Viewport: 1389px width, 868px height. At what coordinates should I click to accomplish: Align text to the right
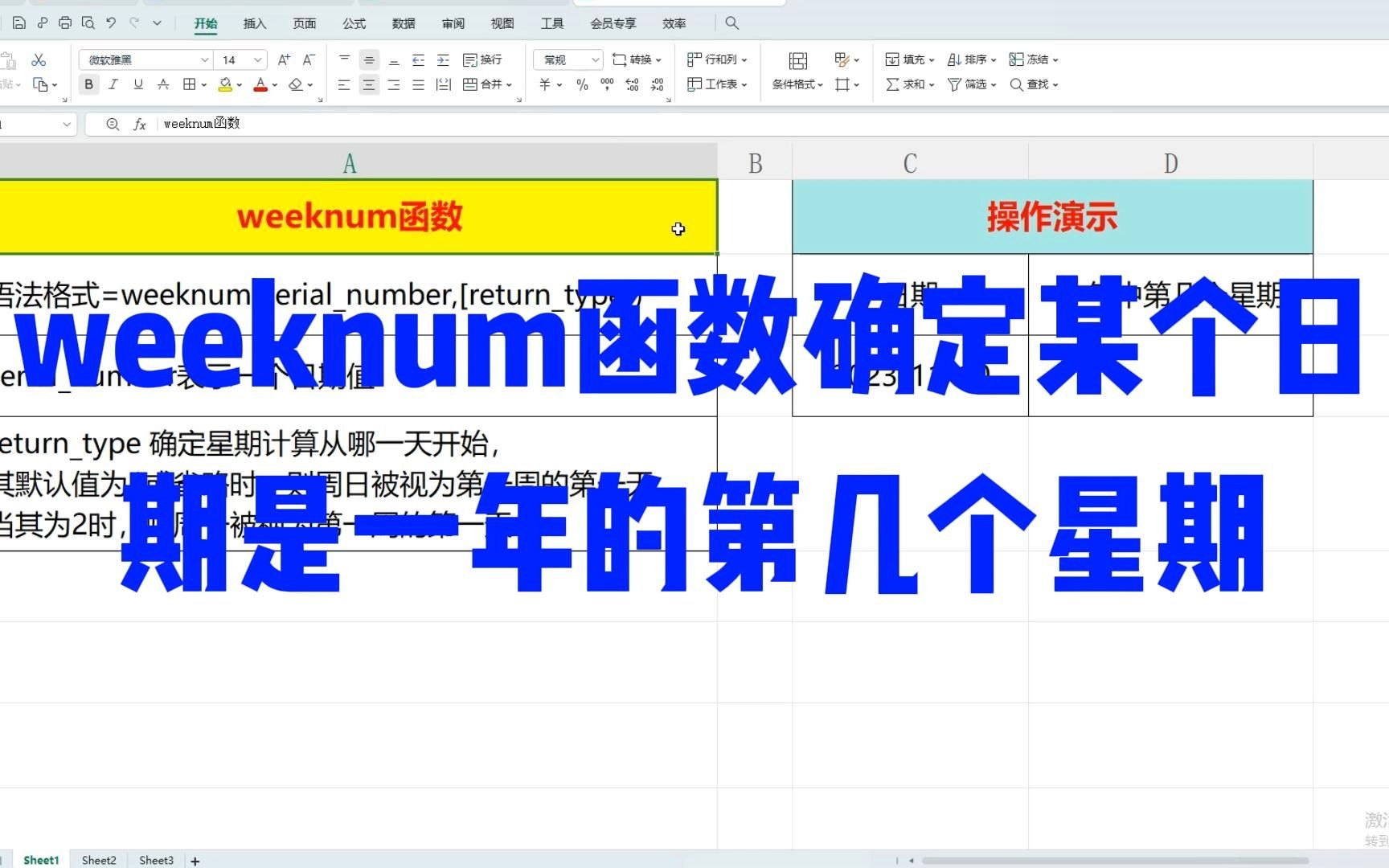394,84
